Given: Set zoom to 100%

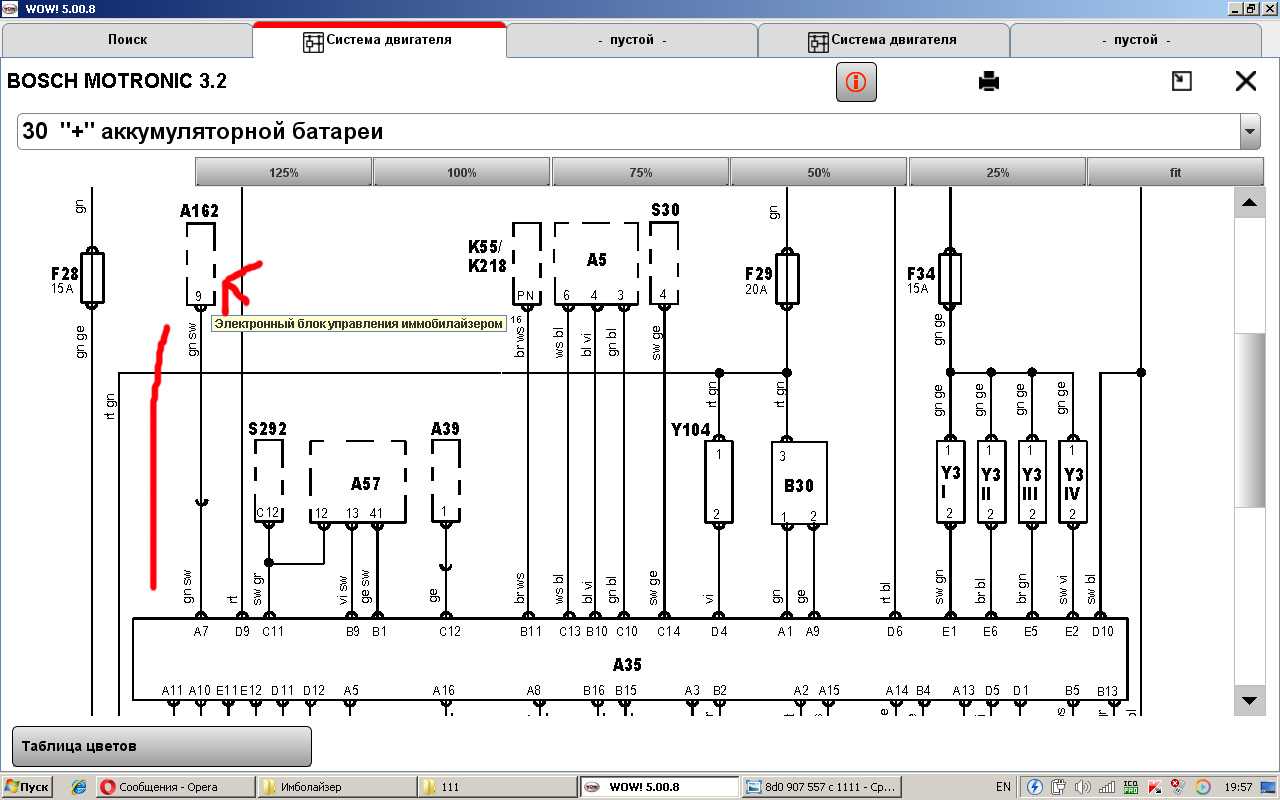Looking at the screenshot, I should click(462, 172).
